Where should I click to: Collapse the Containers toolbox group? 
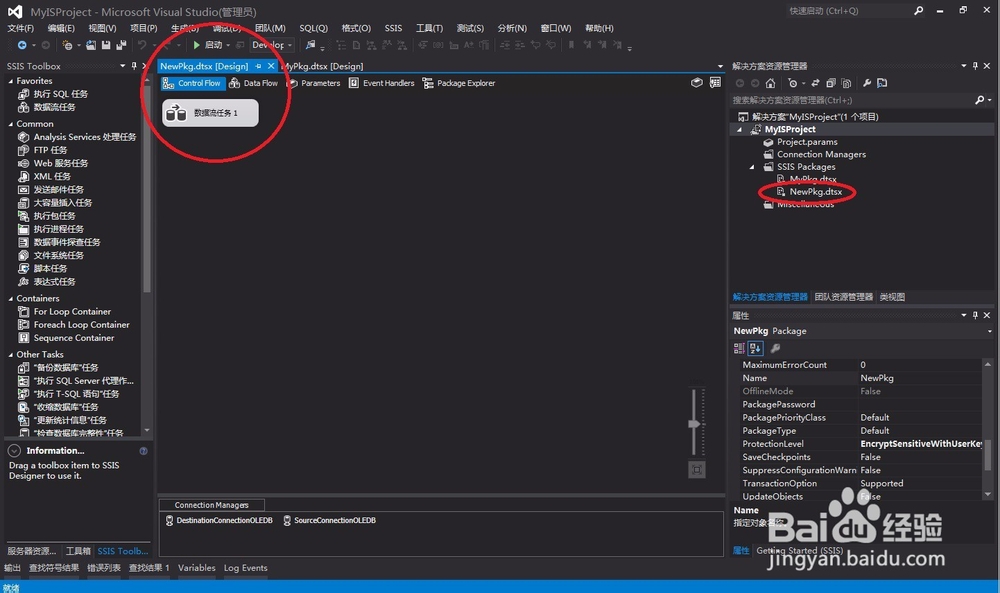(x=11, y=298)
